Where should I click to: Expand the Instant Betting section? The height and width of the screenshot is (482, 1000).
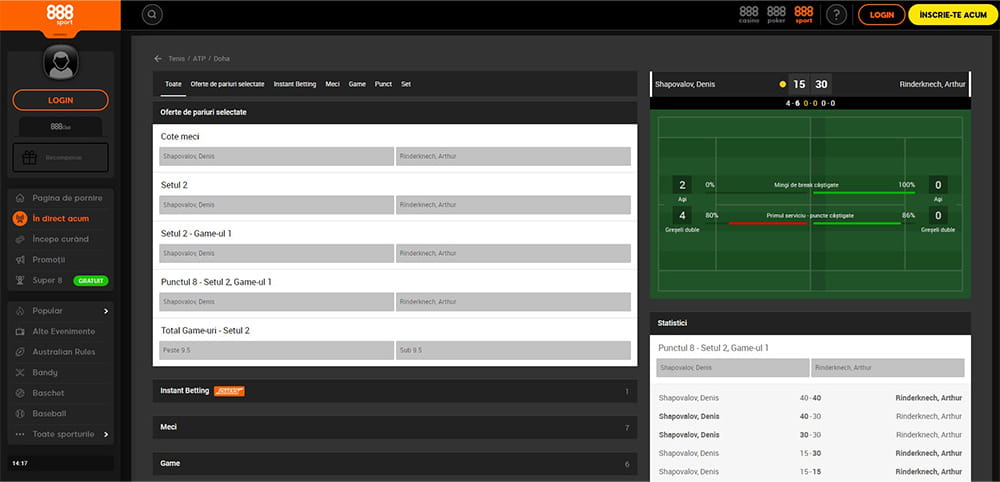pyautogui.click(x=395, y=391)
